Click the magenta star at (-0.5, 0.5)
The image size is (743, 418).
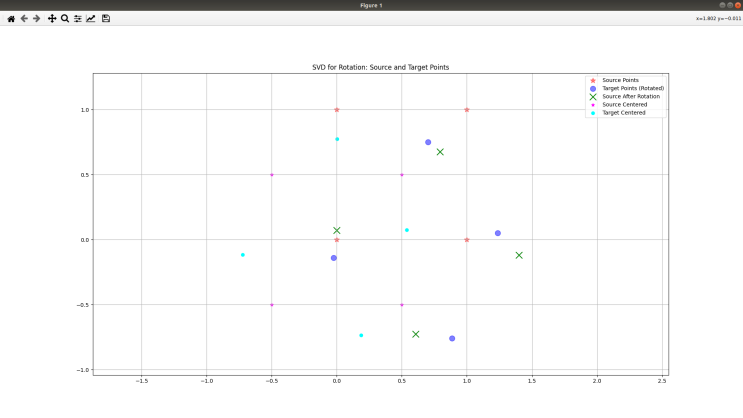272,175
